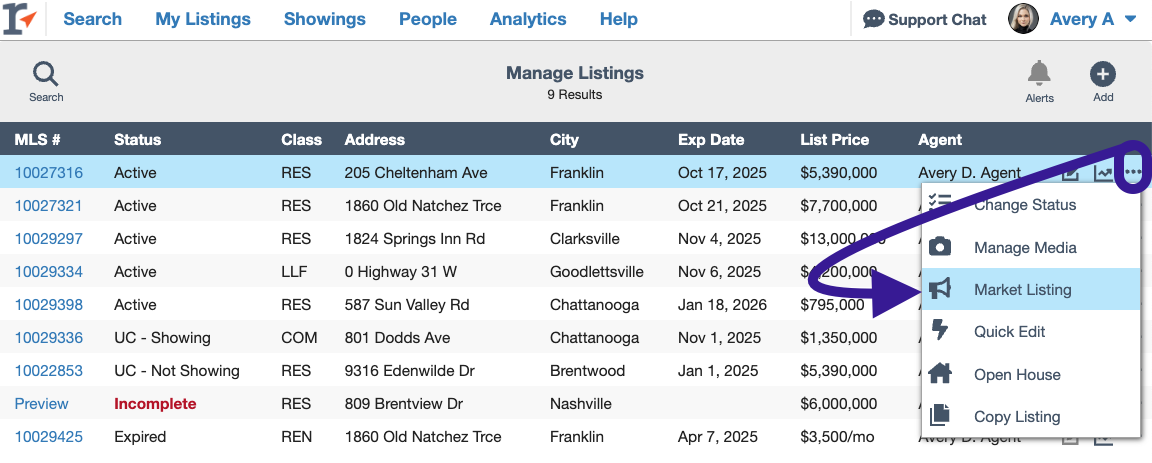Viewport: 1152px width, 463px height.
Task: Click the Search magnifier icon
Action: 46,74
